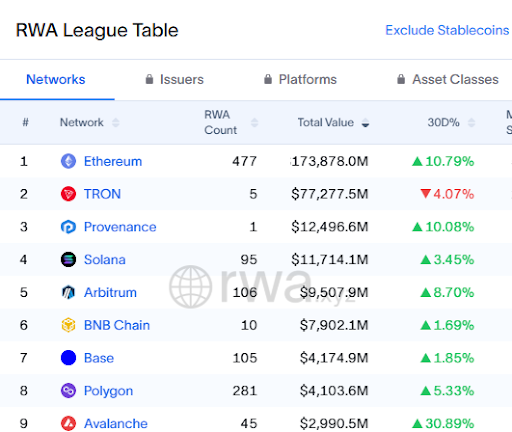This screenshot has width=512, height=432.
Task: Open the Ethereum network link
Action: tap(113, 161)
